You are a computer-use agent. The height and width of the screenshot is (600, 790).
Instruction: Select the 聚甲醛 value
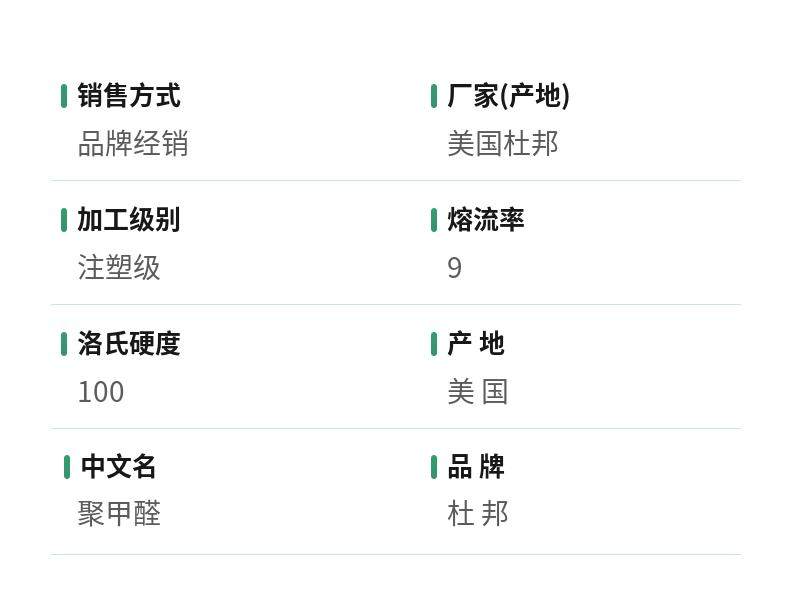coord(119,514)
